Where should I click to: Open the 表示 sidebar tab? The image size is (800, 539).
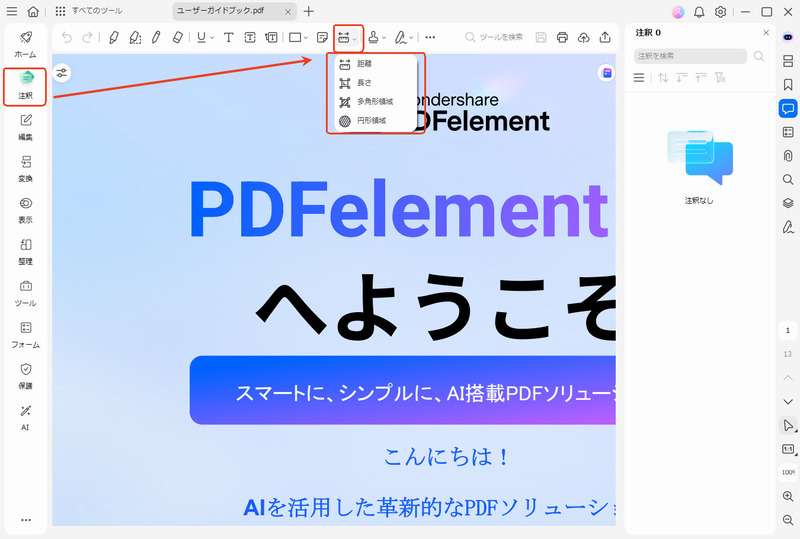tap(26, 211)
